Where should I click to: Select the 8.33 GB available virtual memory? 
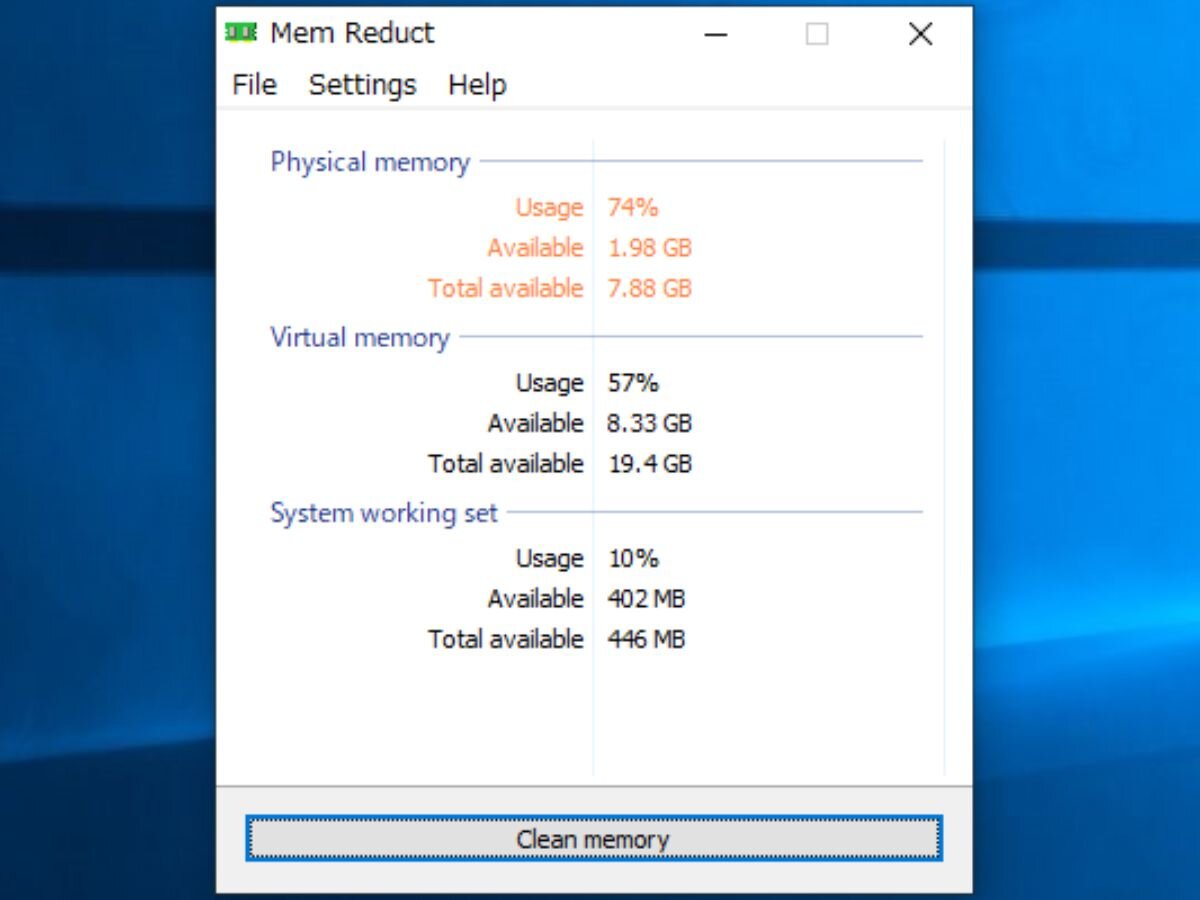point(650,423)
